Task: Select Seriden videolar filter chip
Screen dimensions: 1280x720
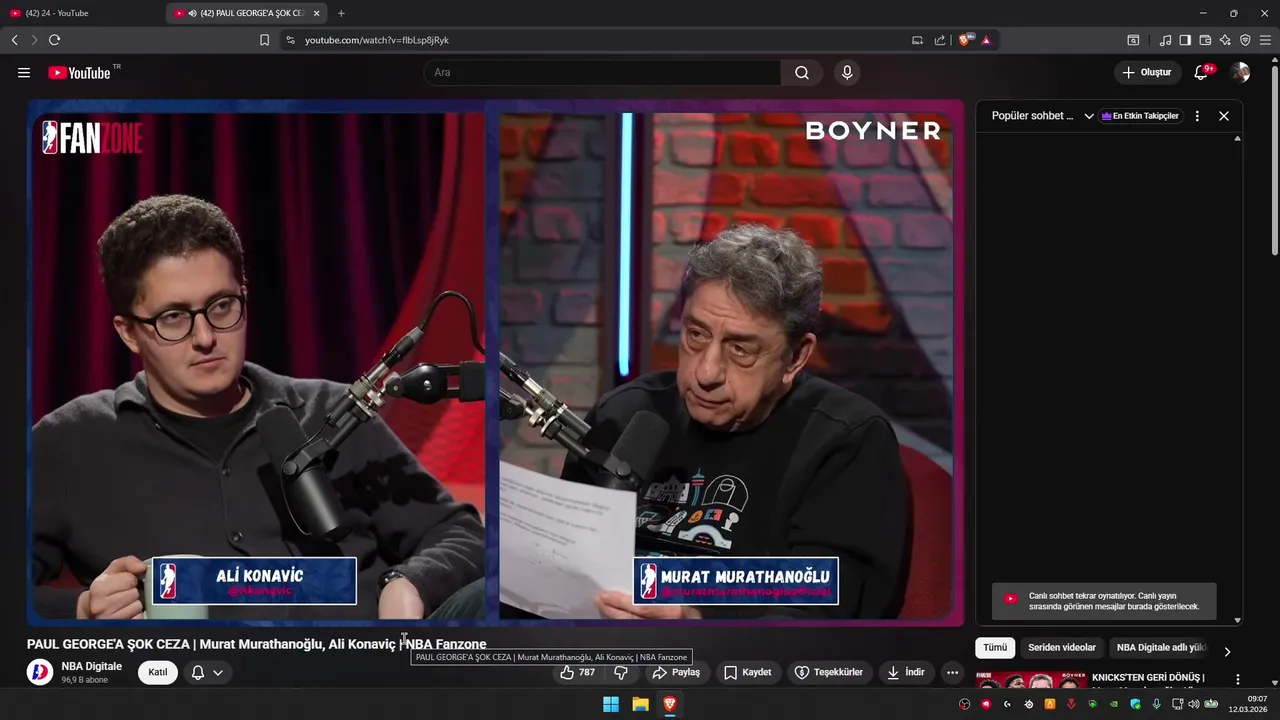Action: pyautogui.click(x=1063, y=647)
